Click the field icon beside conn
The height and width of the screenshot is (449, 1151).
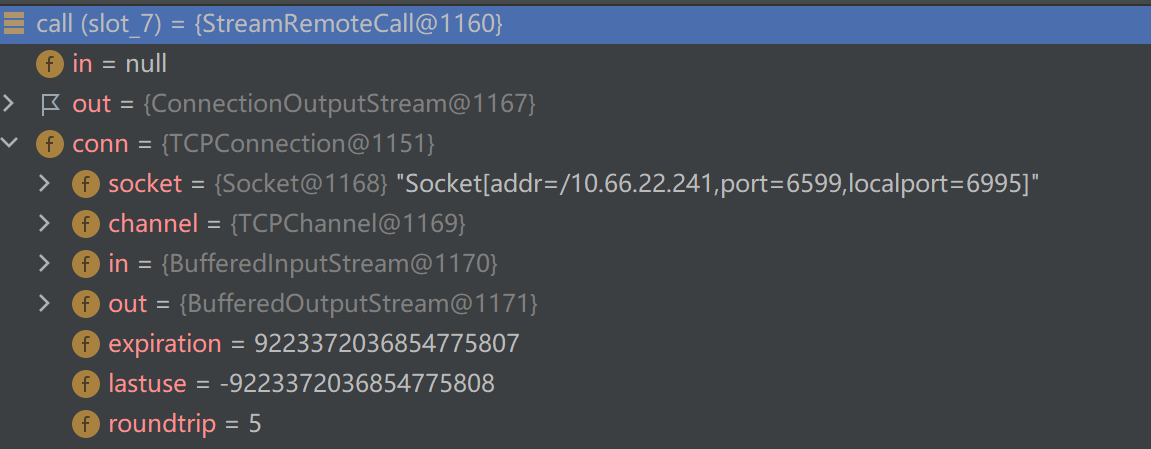tap(49, 144)
